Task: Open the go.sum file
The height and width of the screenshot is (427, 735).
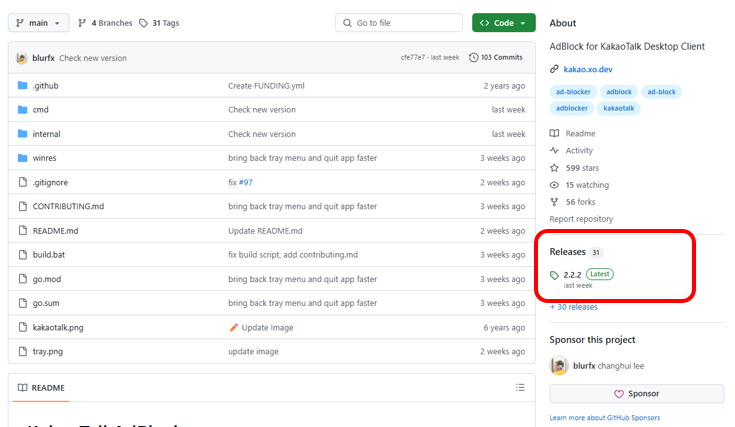Action: (x=46, y=303)
